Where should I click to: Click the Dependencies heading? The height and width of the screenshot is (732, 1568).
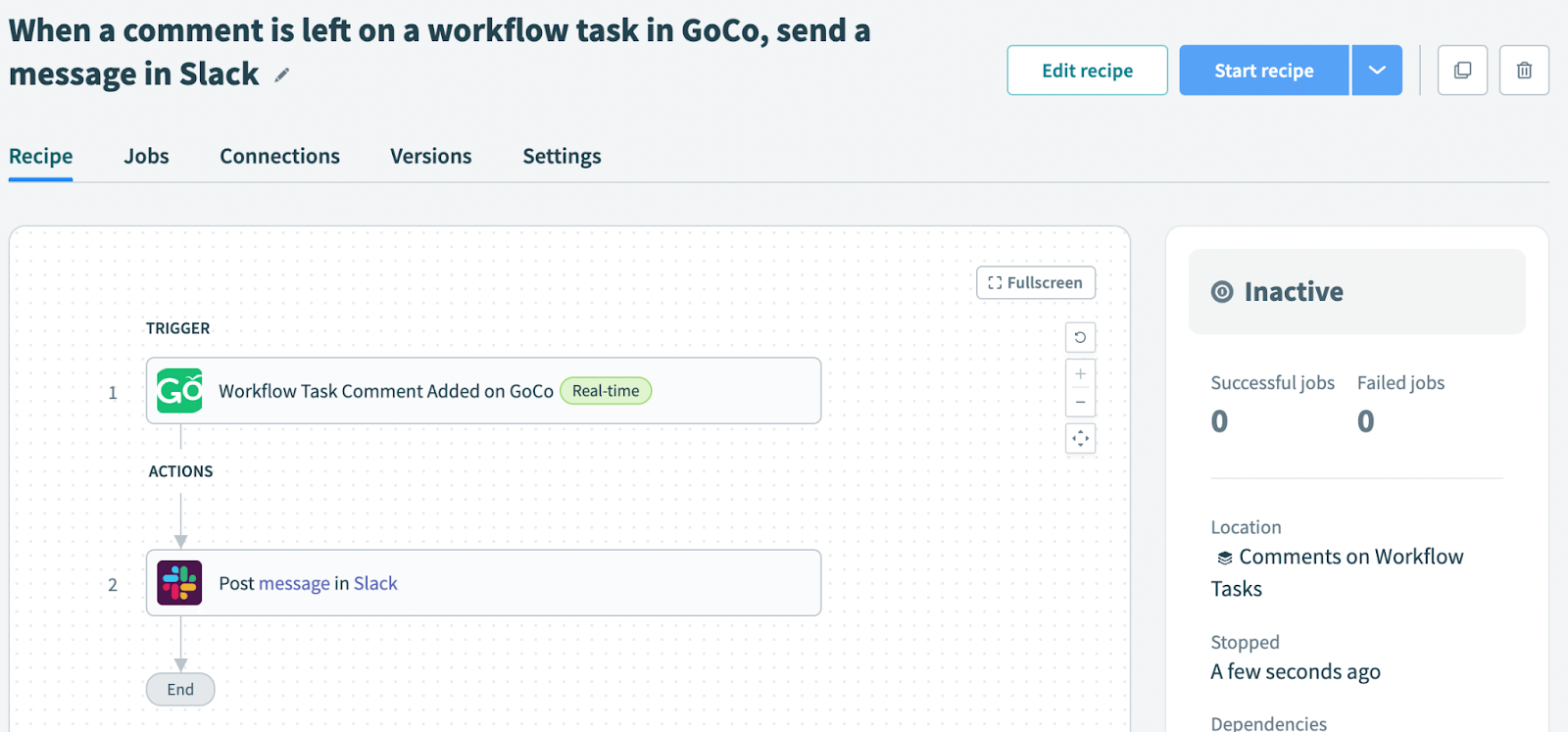[1269, 723]
